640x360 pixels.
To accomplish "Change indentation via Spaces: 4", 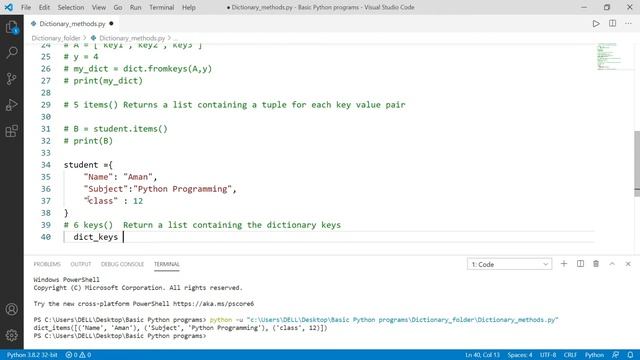I will 520,355.
